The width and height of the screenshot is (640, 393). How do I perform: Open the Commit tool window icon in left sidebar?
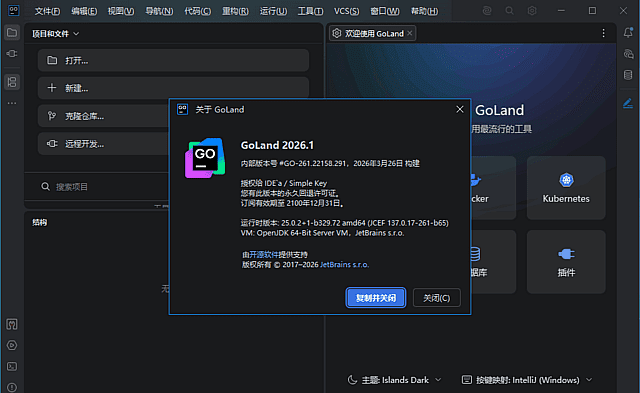[x=12, y=53]
